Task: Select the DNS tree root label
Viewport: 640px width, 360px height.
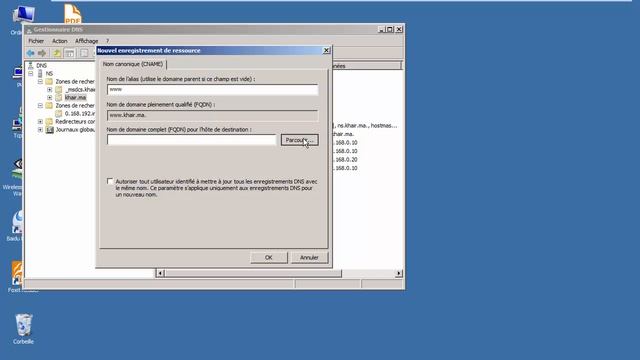Action: tap(42, 65)
